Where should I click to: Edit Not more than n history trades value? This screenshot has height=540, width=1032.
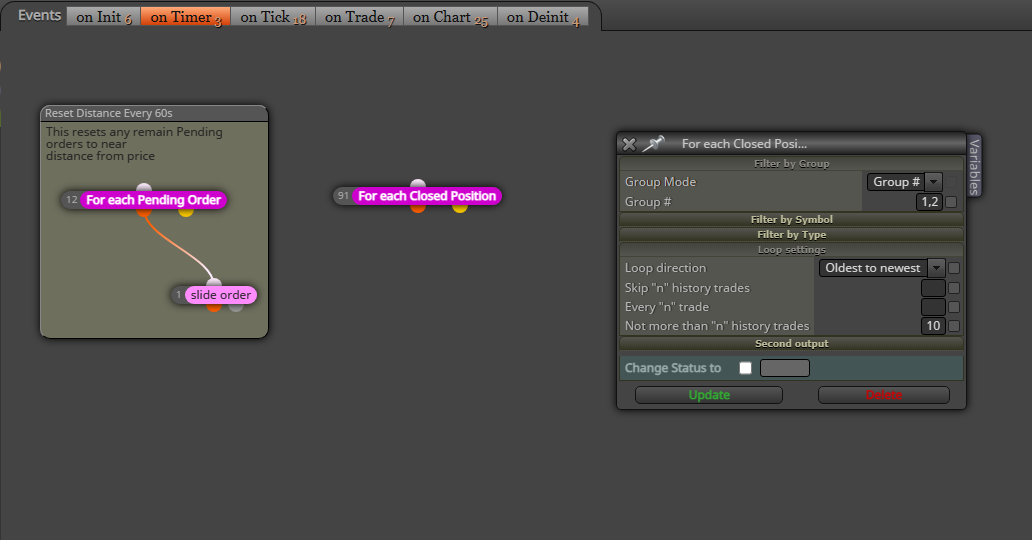(933, 326)
